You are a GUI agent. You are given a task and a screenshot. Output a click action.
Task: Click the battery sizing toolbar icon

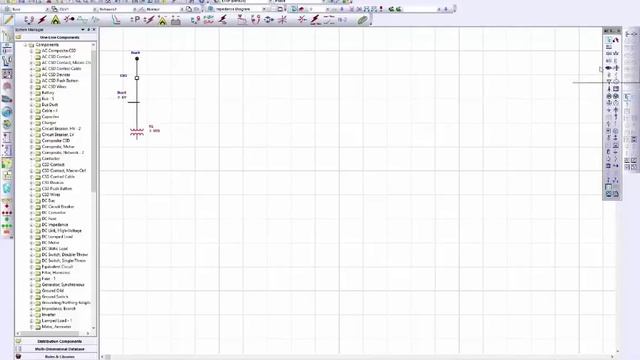pos(176,20)
